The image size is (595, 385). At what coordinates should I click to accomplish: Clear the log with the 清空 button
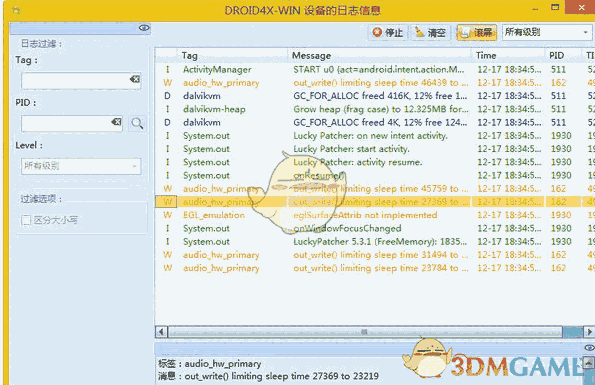(430, 33)
